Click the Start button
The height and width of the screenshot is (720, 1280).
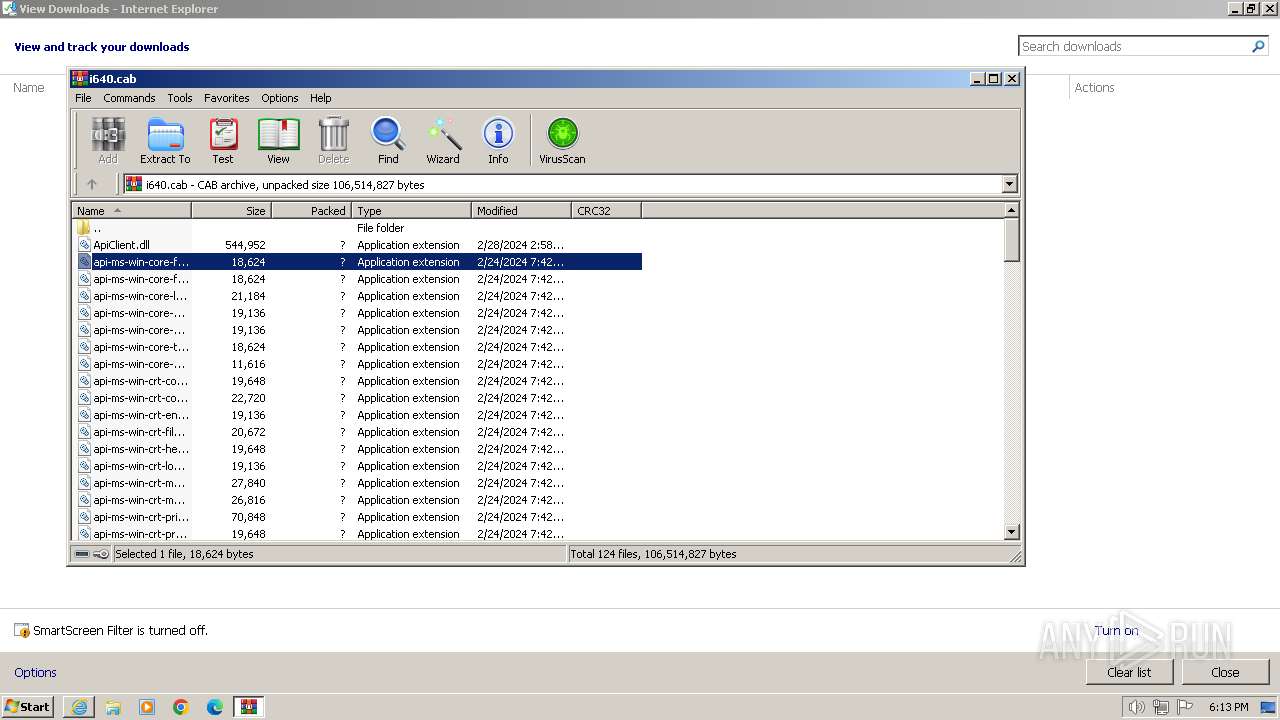point(28,707)
